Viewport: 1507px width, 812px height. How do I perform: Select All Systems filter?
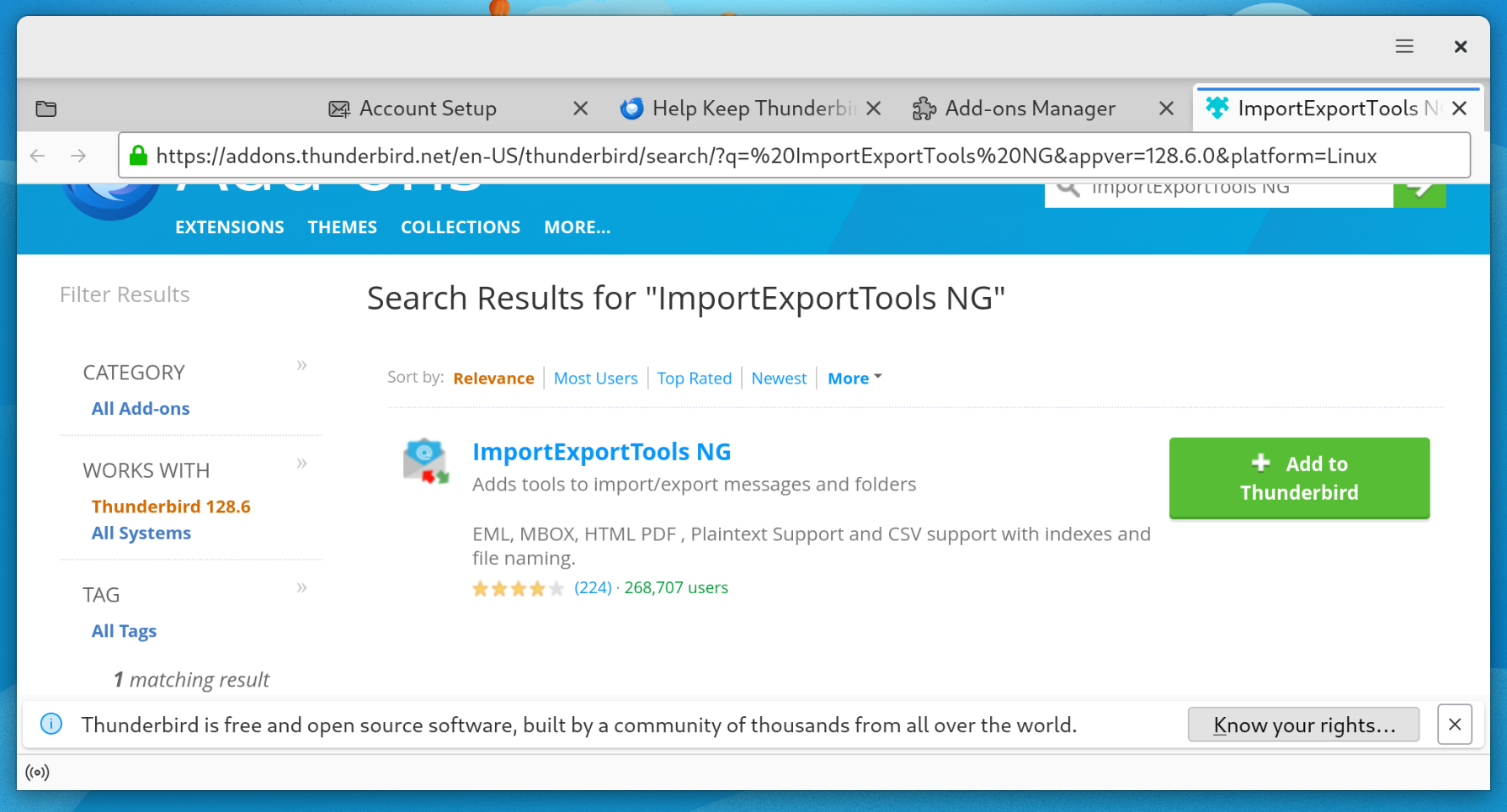141,533
